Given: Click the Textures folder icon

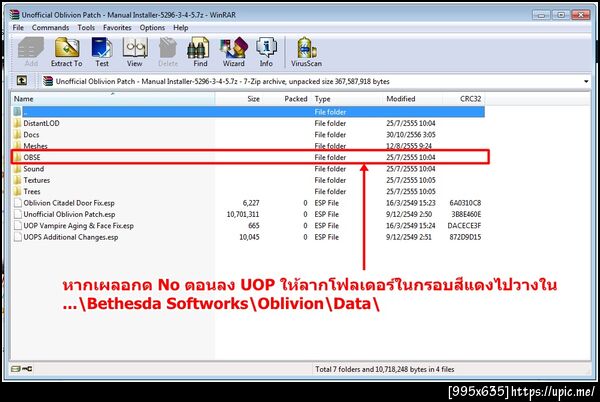Looking at the screenshot, I should (17, 180).
